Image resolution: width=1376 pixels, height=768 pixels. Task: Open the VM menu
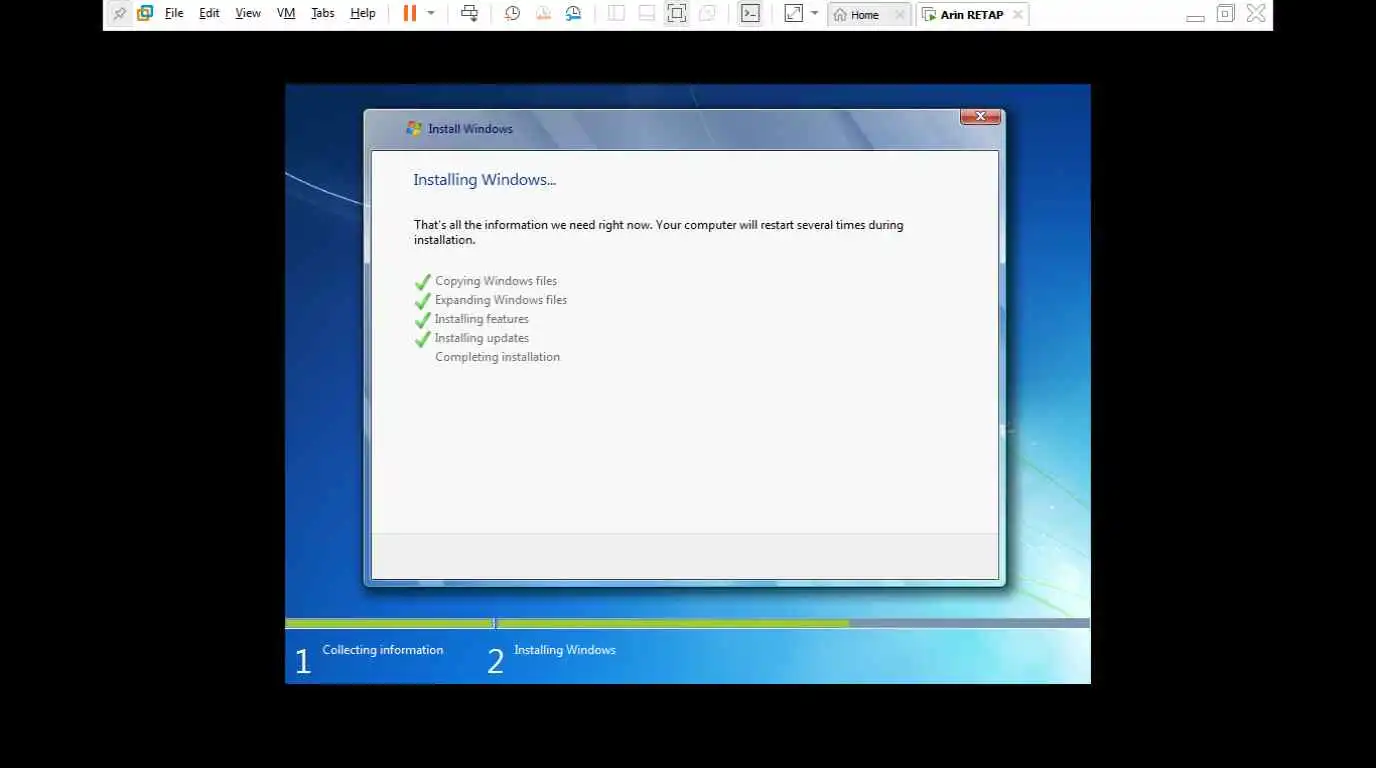pyautogui.click(x=286, y=14)
